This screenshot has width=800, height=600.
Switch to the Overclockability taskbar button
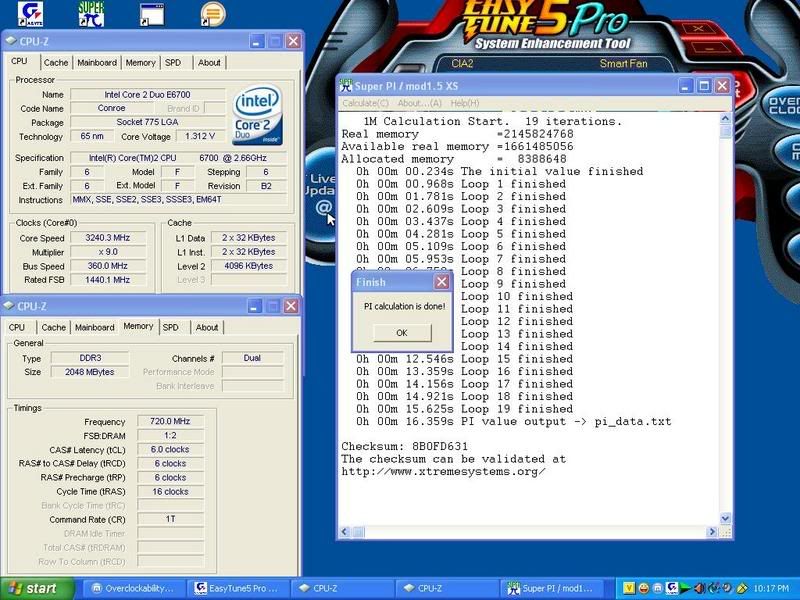(x=132, y=588)
